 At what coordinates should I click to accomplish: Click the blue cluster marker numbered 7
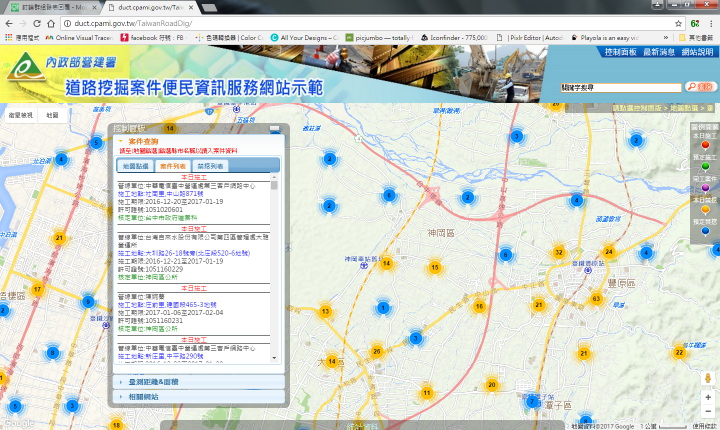[532, 402]
